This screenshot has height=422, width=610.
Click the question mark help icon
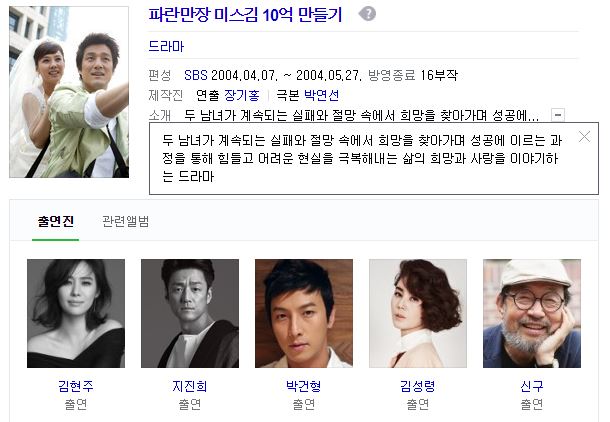(367, 14)
